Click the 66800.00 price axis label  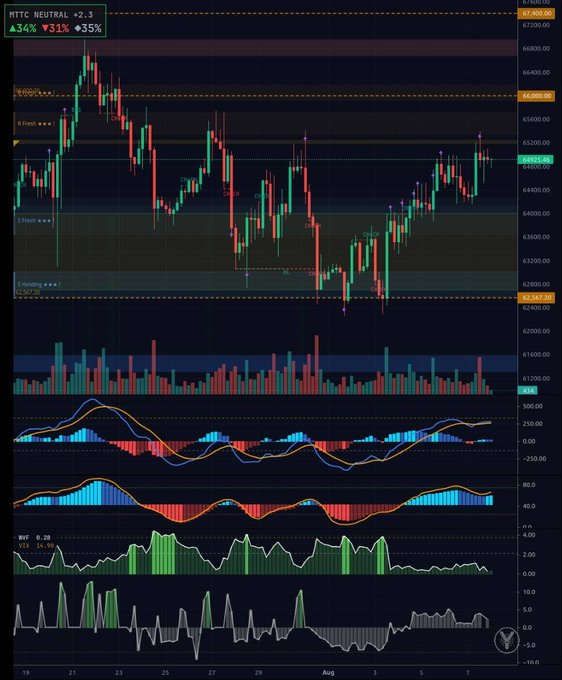[x=536, y=49]
